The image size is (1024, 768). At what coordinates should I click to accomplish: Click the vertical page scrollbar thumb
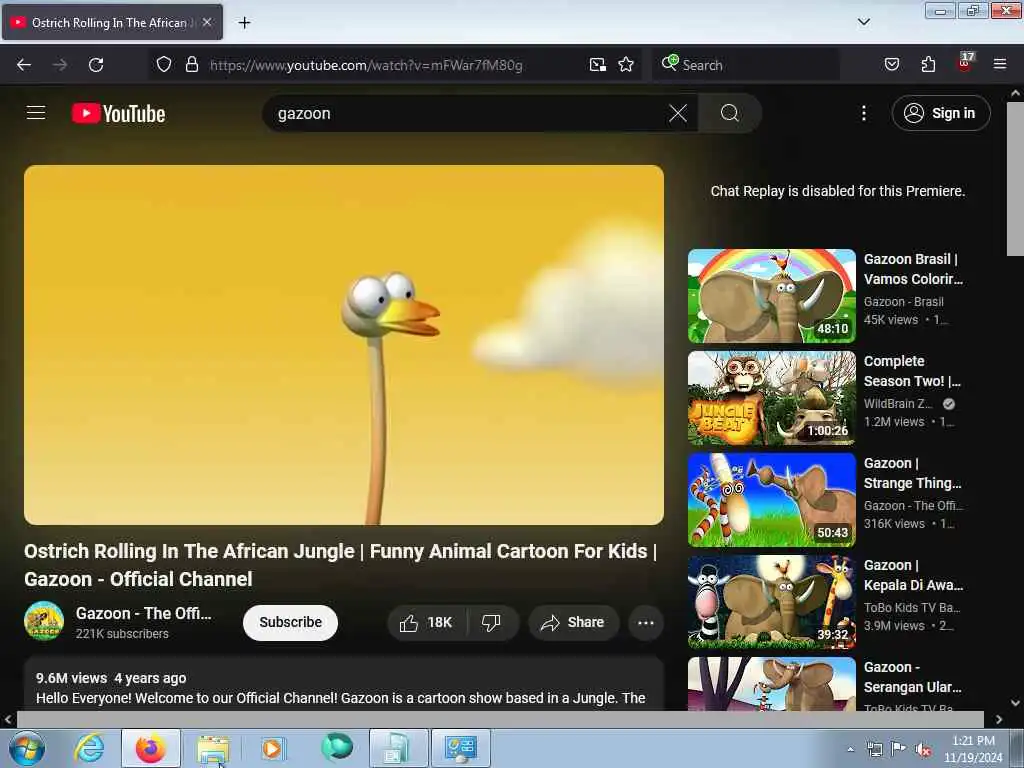pos(1015,179)
